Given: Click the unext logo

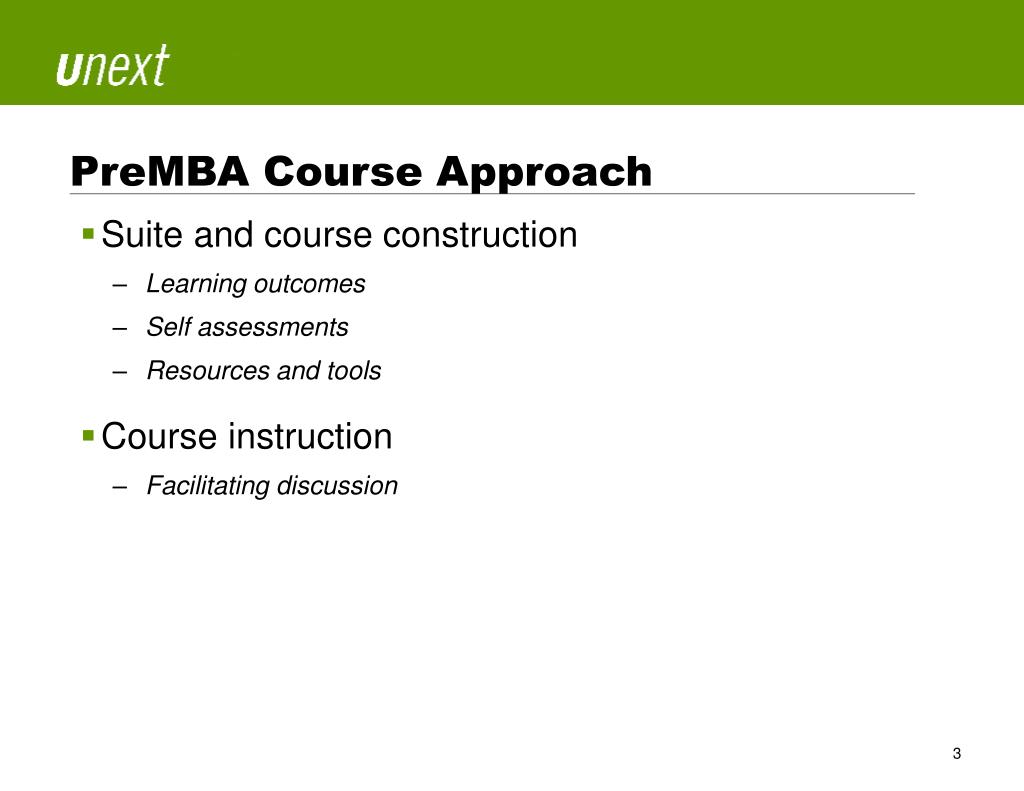Looking at the screenshot, I should pyautogui.click(x=112, y=65).
